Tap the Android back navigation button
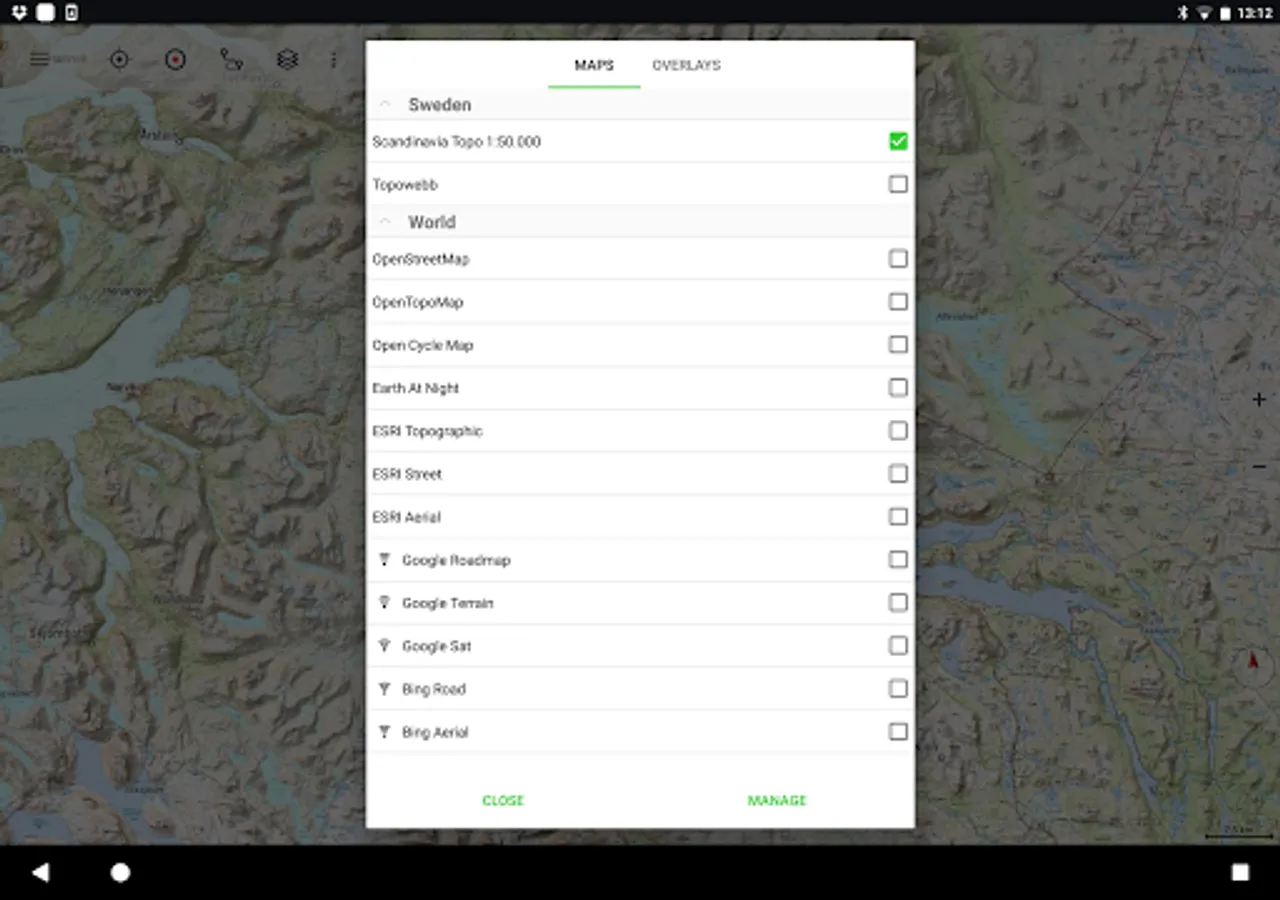1280x900 pixels. tap(41, 872)
